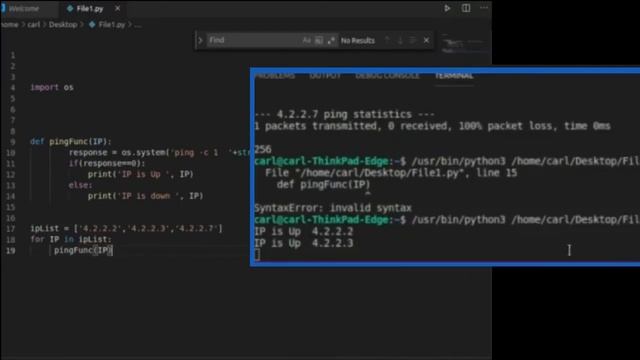This screenshot has width=640, height=360.
Task: Click the No Results label
Action: (x=358, y=40)
